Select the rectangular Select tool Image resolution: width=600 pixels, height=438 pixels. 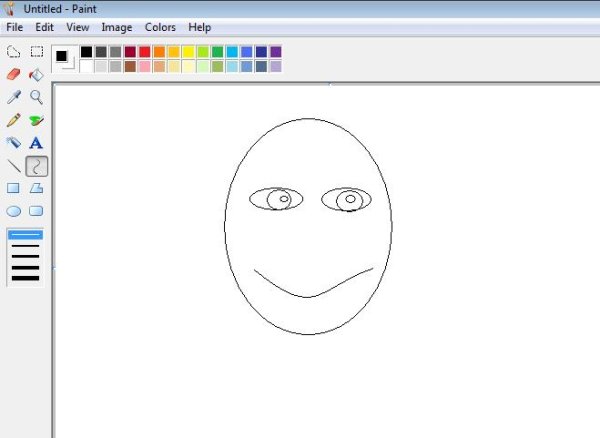(37, 51)
